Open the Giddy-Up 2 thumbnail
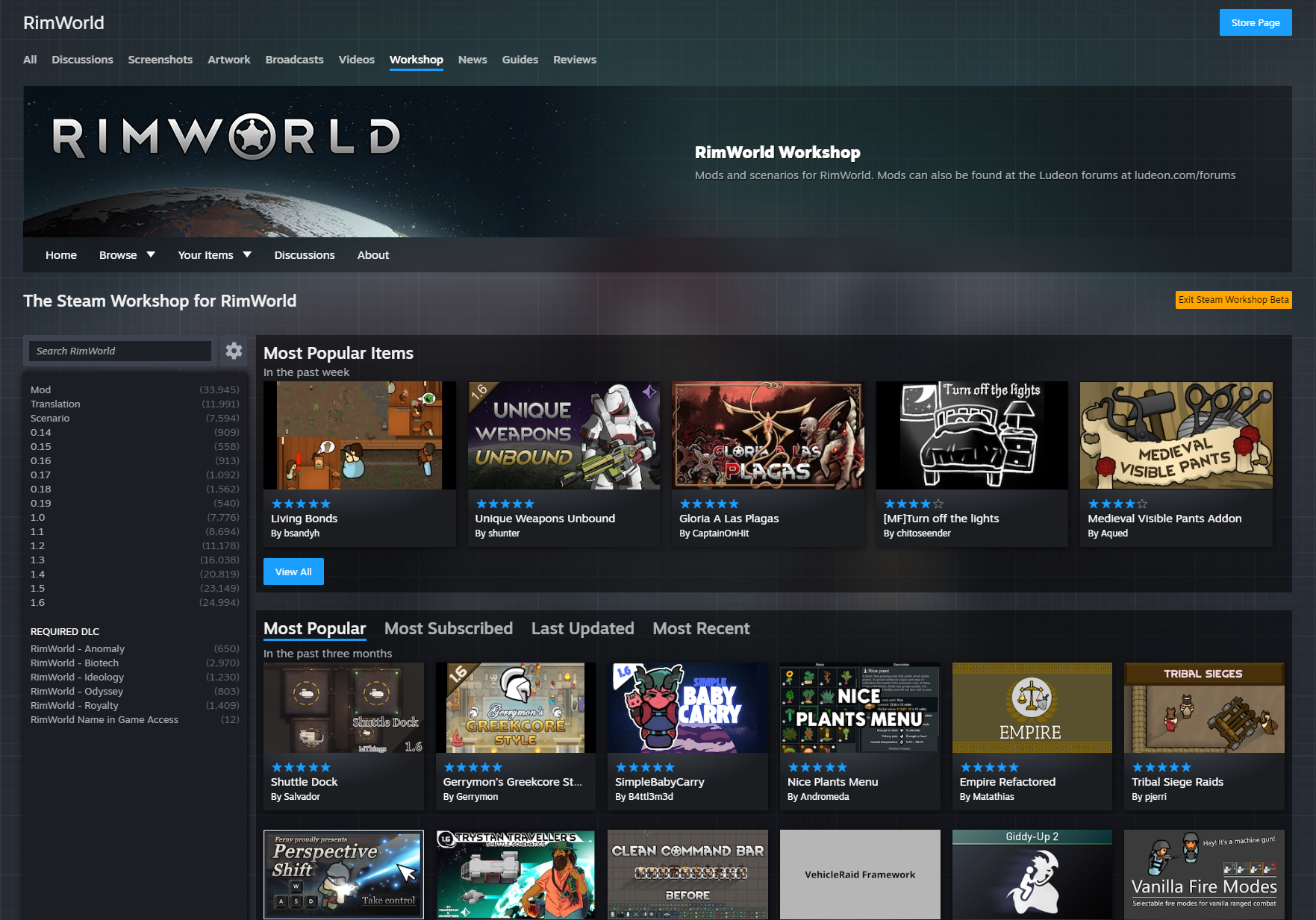The height and width of the screenshot is (920, 1316). coord(1032,874)
